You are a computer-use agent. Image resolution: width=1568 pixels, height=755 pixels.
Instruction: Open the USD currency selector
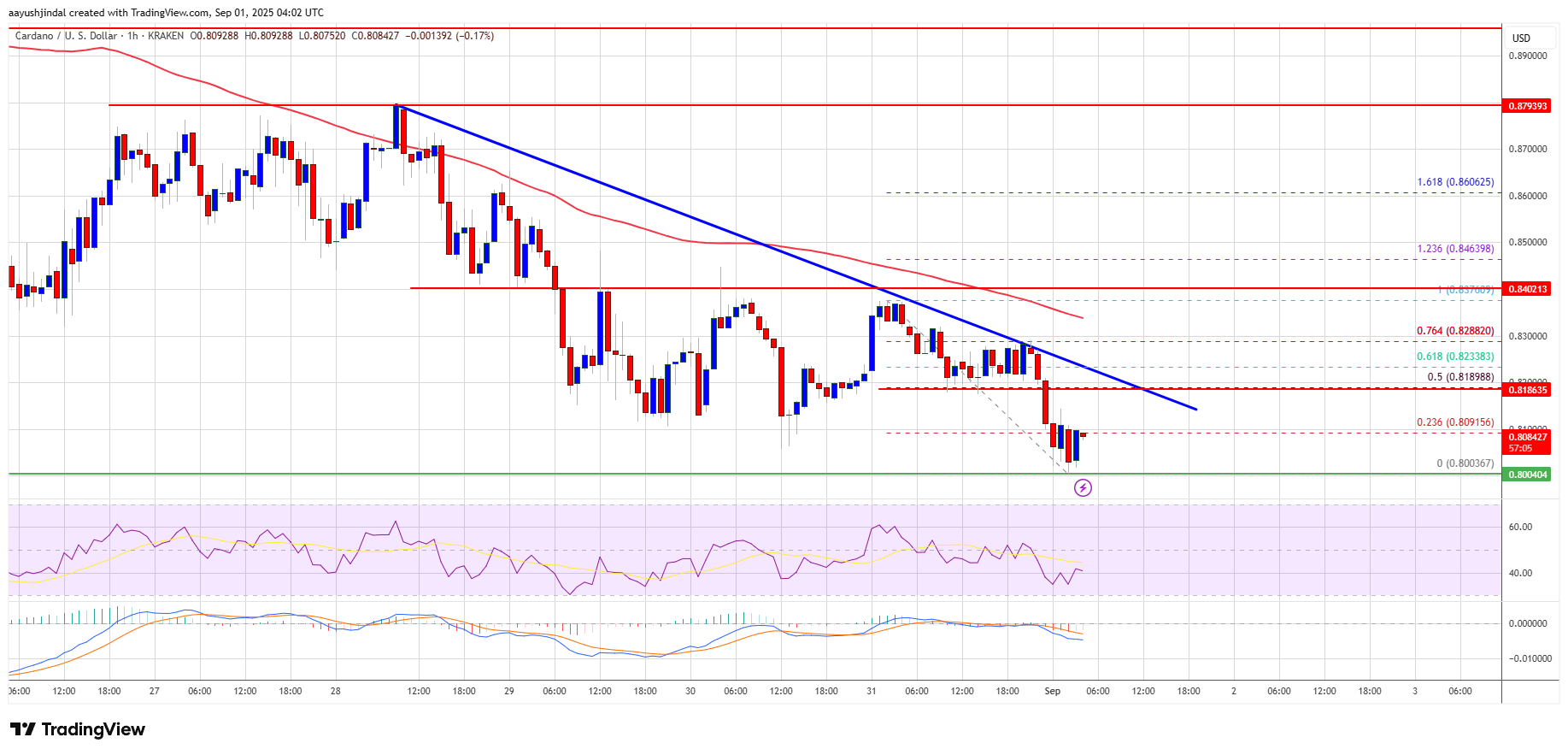point(1521,38)
